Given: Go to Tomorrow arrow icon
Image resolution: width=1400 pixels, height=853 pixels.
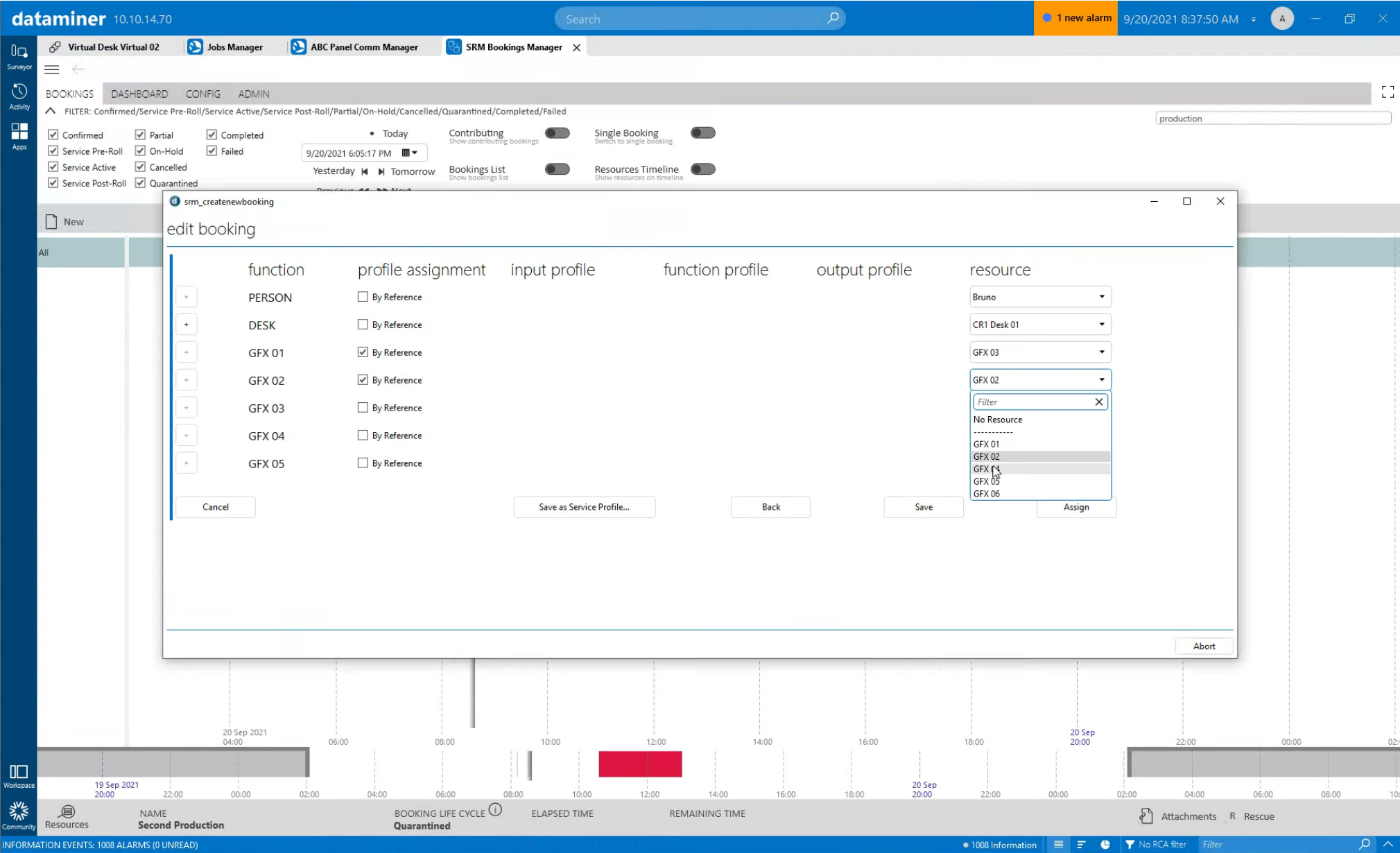Looking at the screenshot, I should [381, 171].
